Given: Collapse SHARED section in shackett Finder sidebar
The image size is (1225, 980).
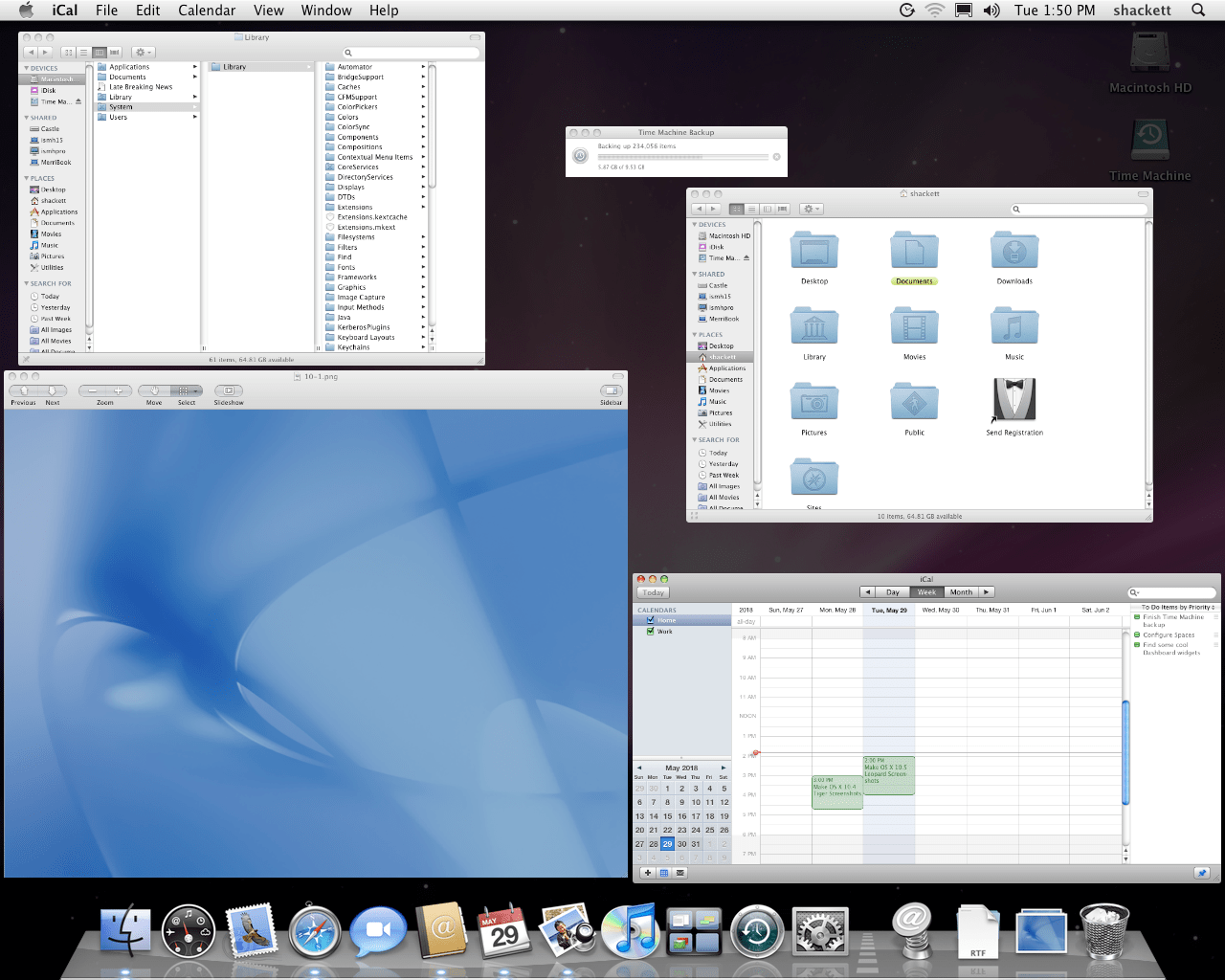Looking at the screenshot, I should point(694,275).
